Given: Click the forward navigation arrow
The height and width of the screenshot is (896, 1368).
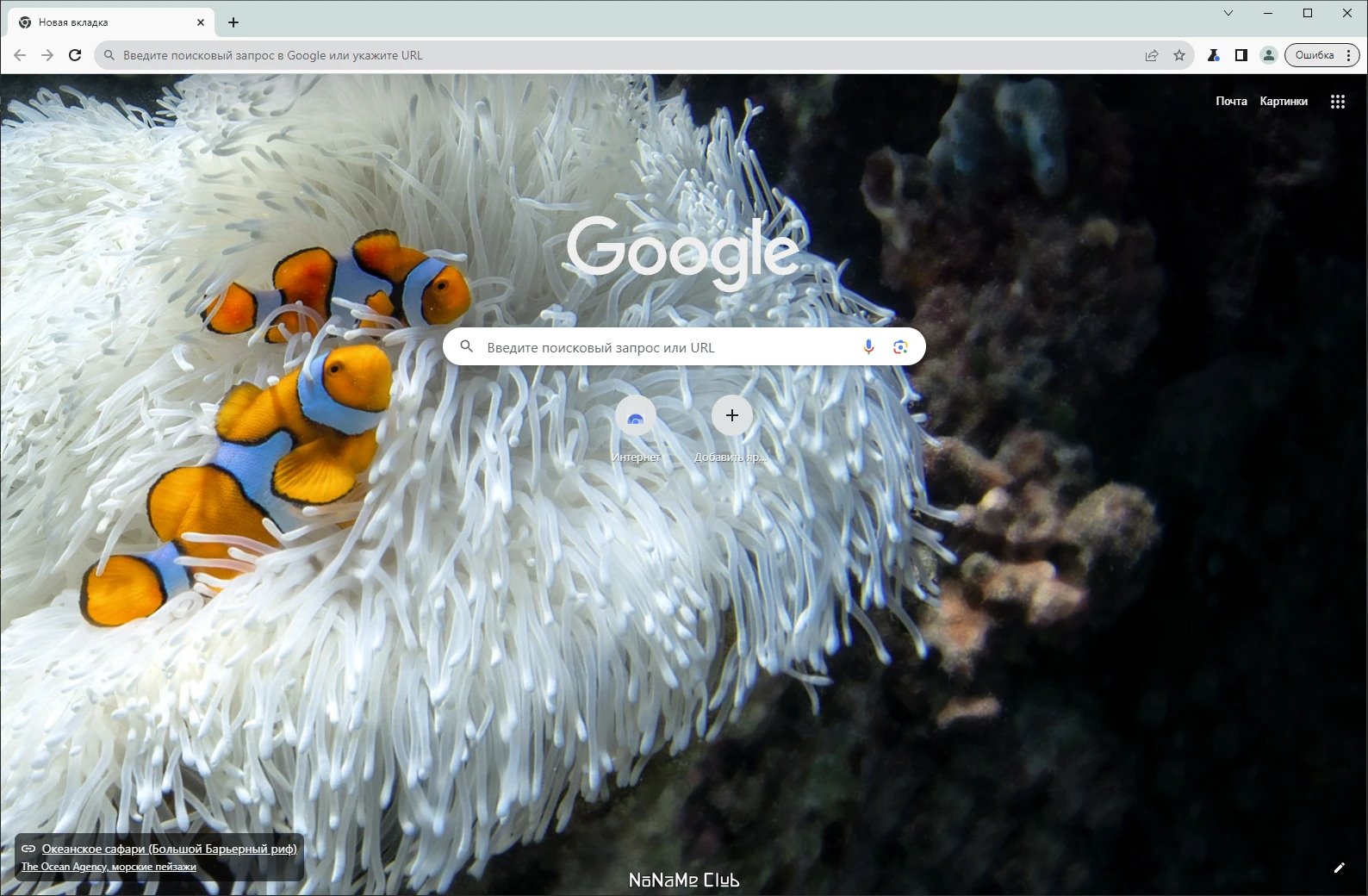Looking at the screenshot, I should pyautogui.click(x=47, y=55).
